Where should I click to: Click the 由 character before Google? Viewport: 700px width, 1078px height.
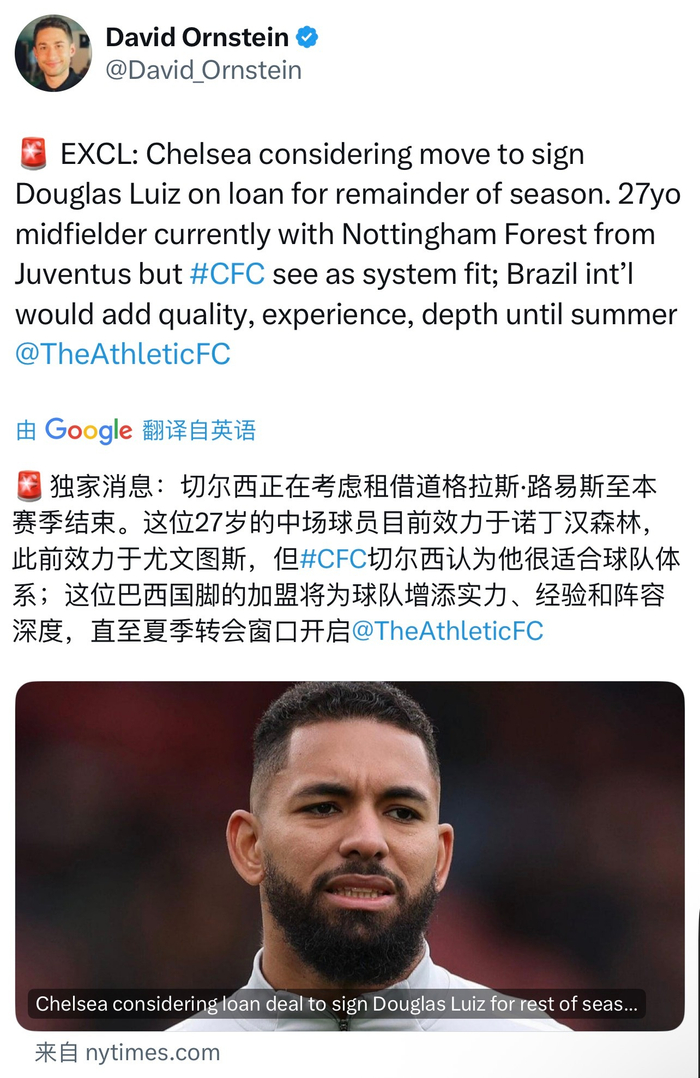(26, 430)
